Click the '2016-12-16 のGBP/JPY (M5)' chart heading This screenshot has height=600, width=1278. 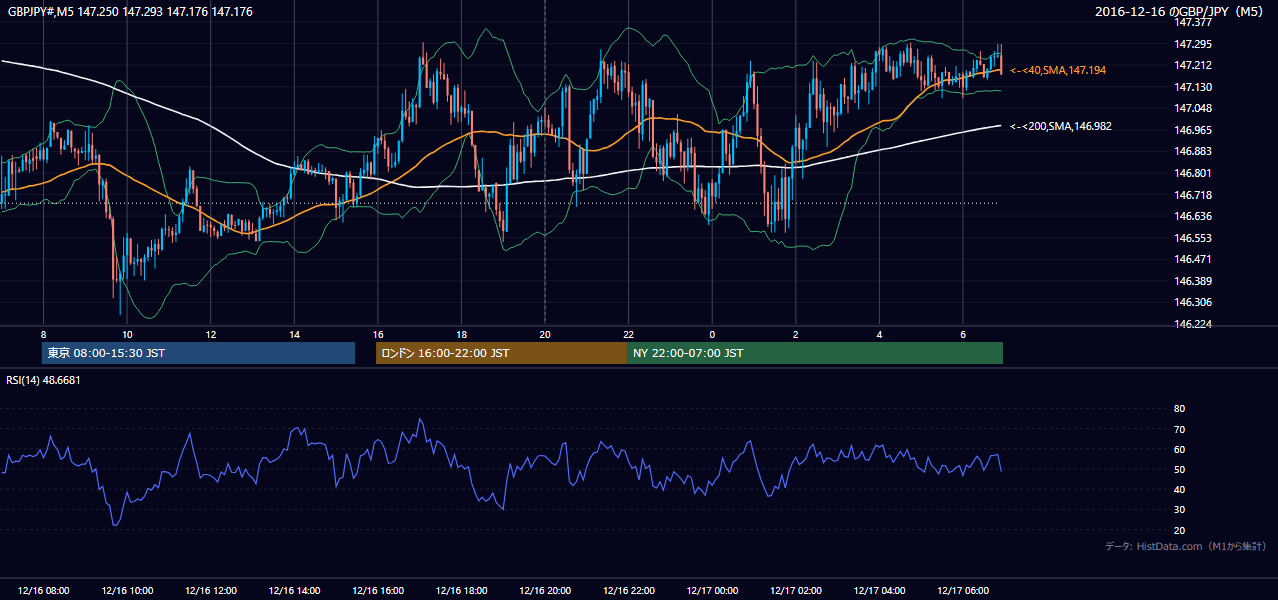1181,11
